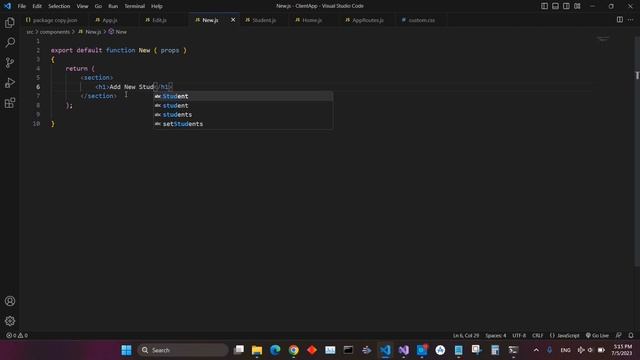The height and width of the screenshot is (360, 640).
Task: Open Task View on the taskbar
Action: click(239, 350)
